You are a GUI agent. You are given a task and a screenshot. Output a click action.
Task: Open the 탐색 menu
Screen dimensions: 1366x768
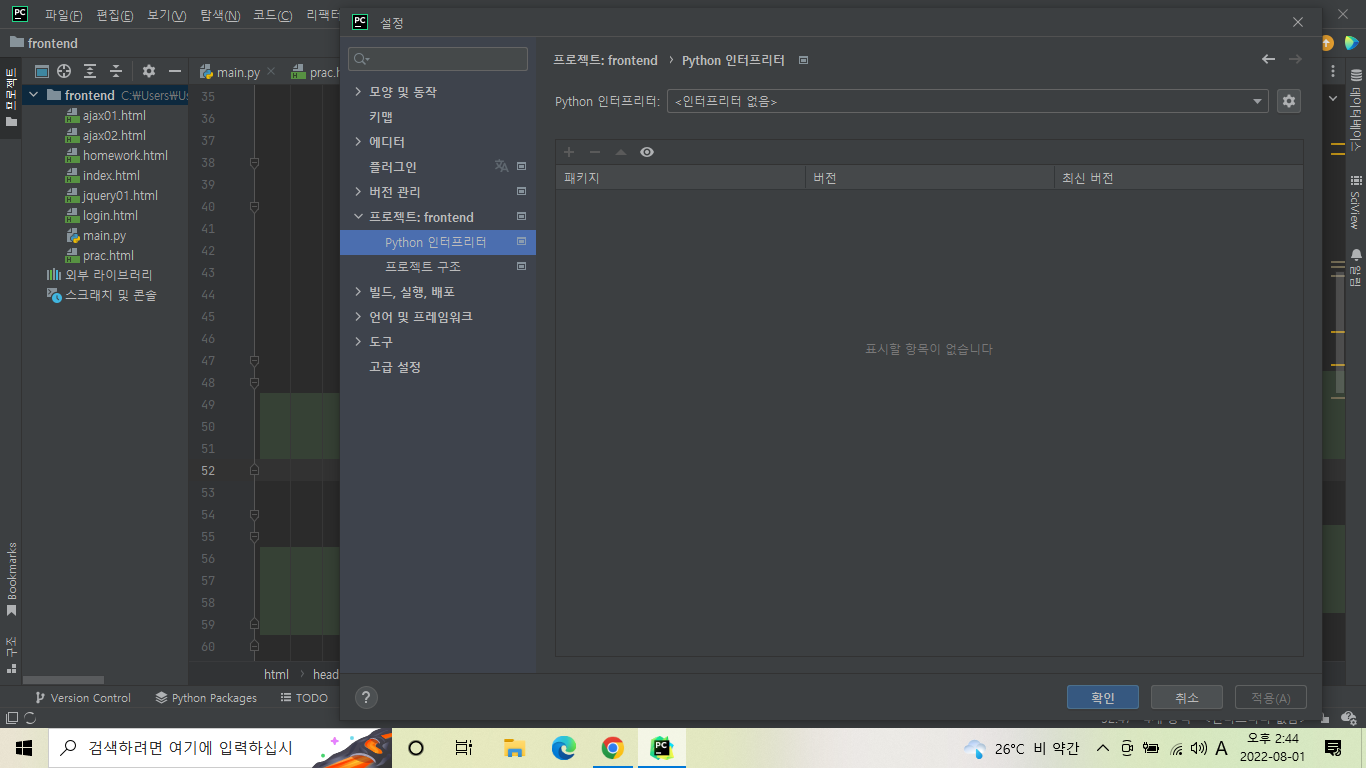click(x=220, y=16)
